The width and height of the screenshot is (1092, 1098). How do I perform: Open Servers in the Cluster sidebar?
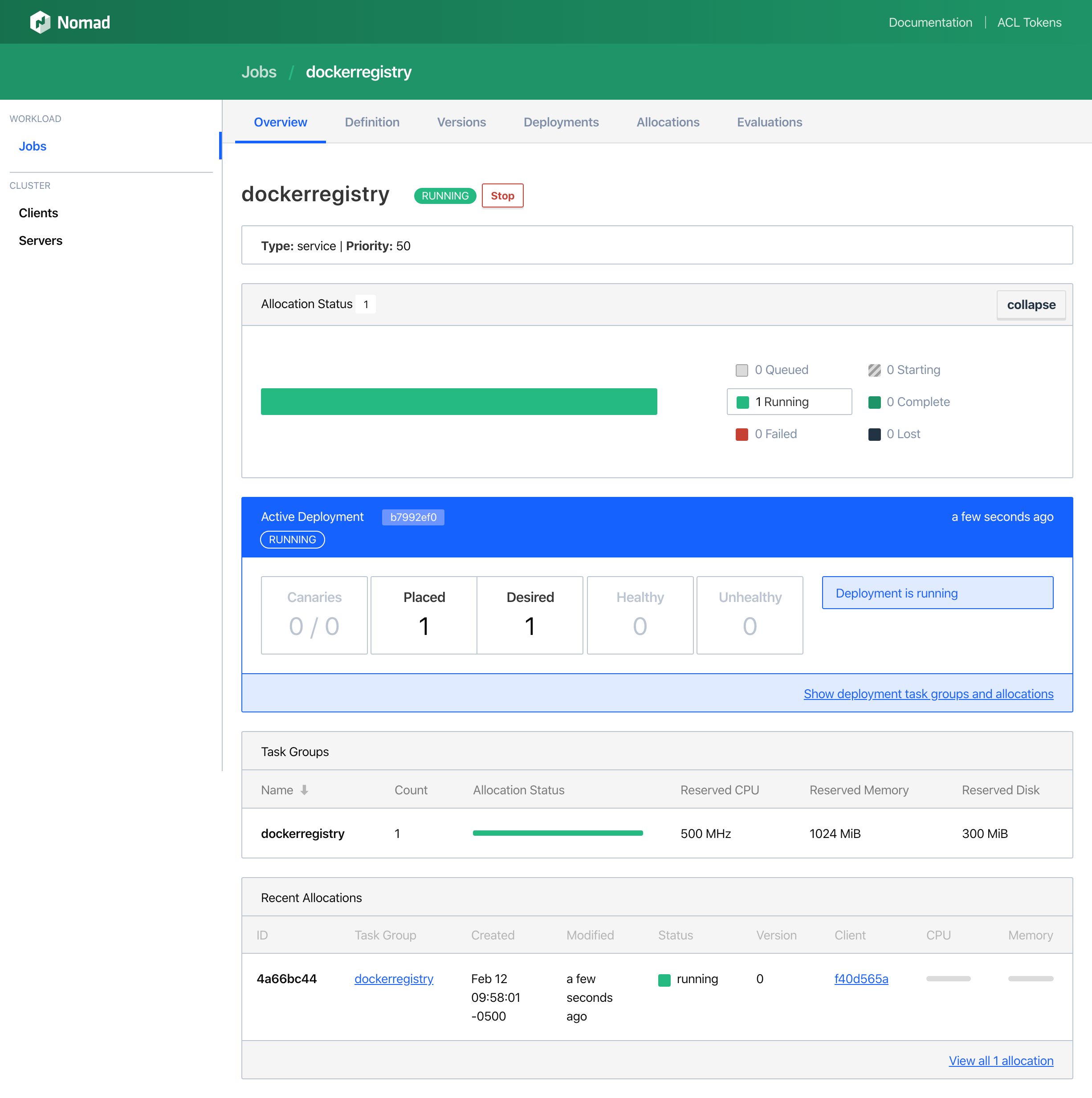[x=41, y=240]
